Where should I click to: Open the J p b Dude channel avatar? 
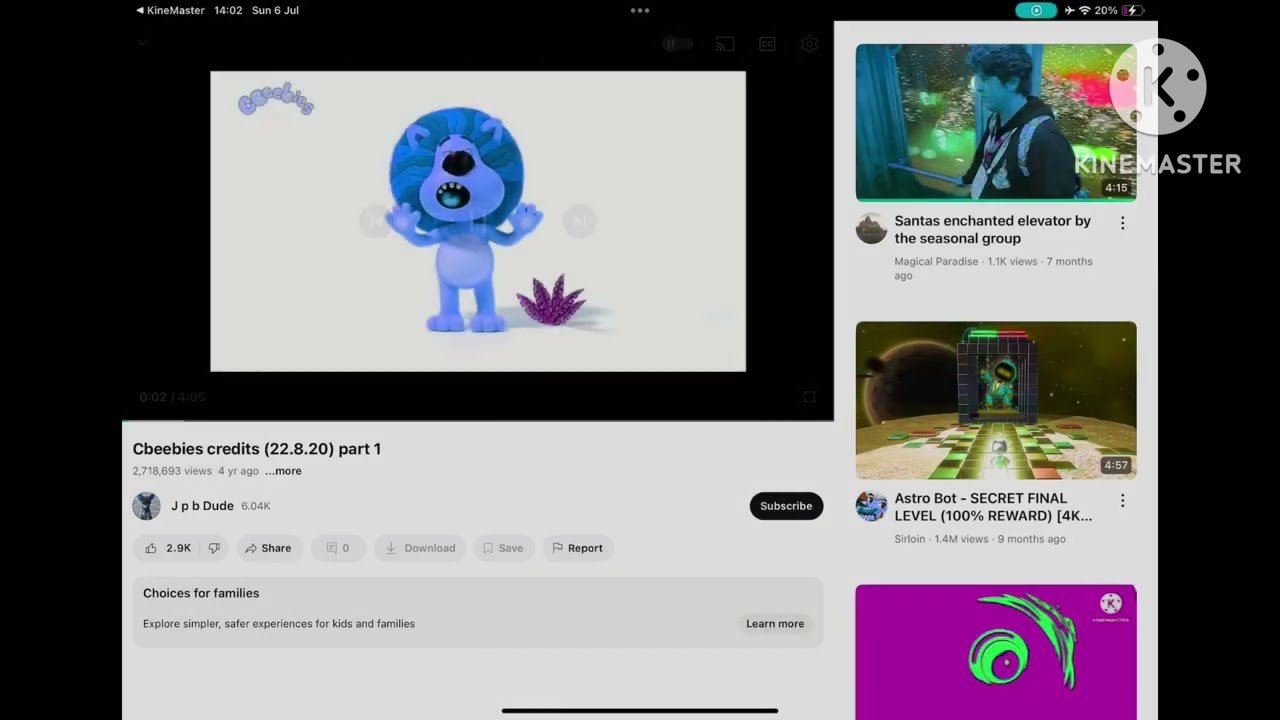146,506
